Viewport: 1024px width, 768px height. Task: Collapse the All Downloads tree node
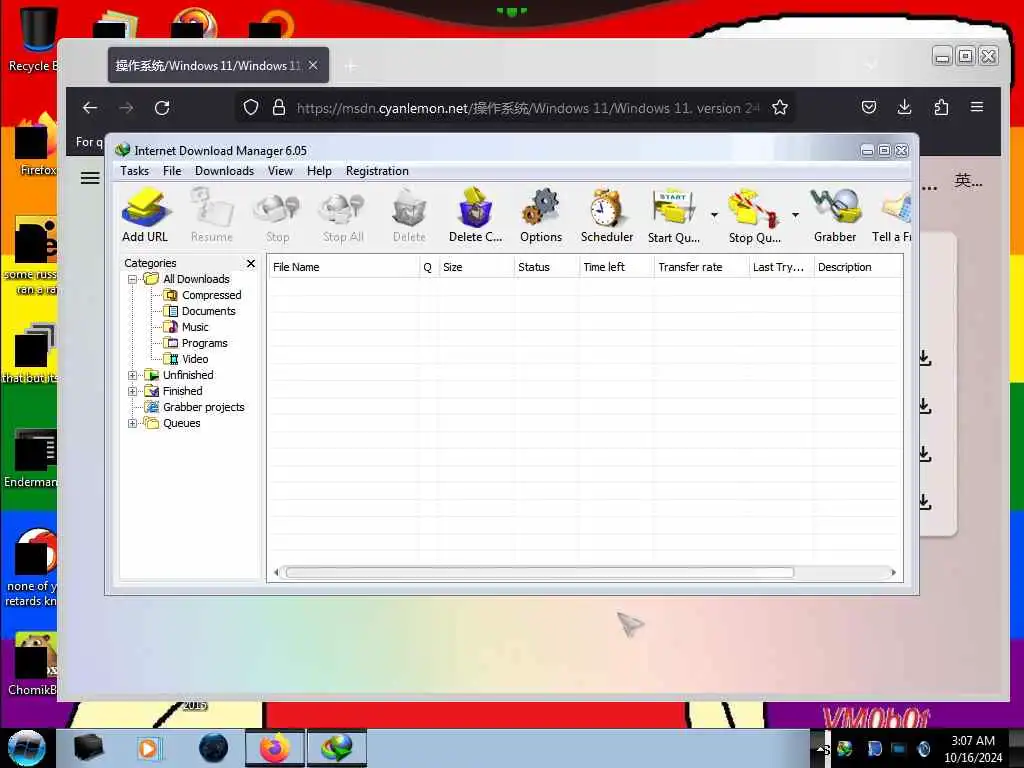(133, 280)
